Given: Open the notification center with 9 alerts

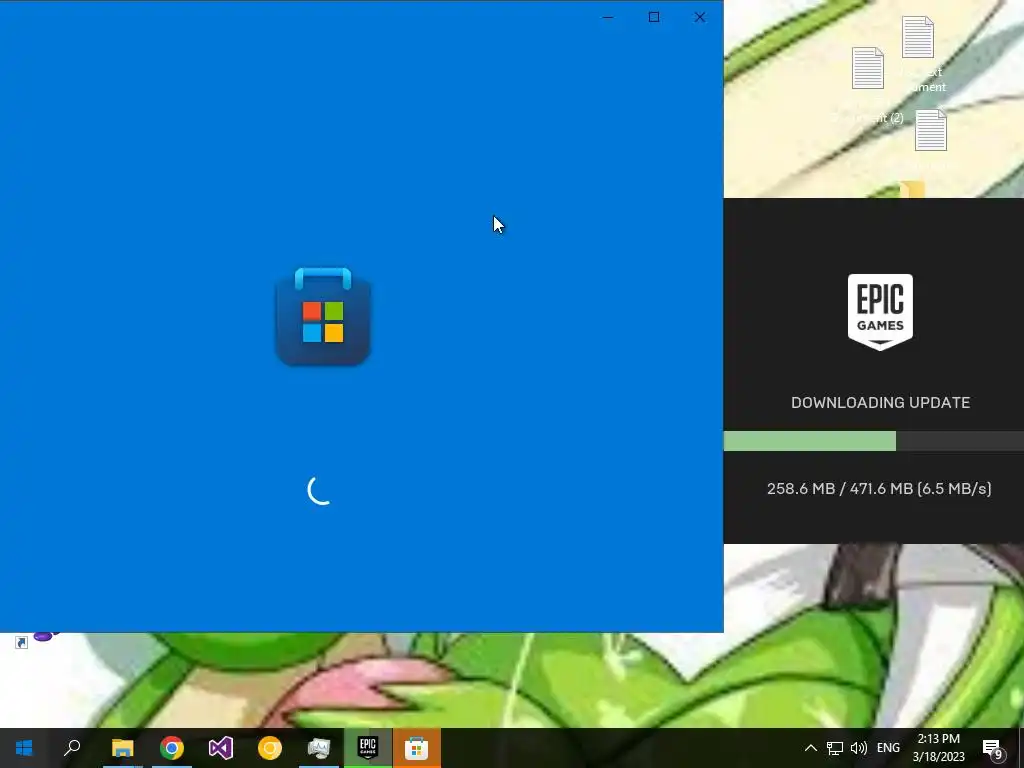Looking at the screenshot, I should pos(993,748).
